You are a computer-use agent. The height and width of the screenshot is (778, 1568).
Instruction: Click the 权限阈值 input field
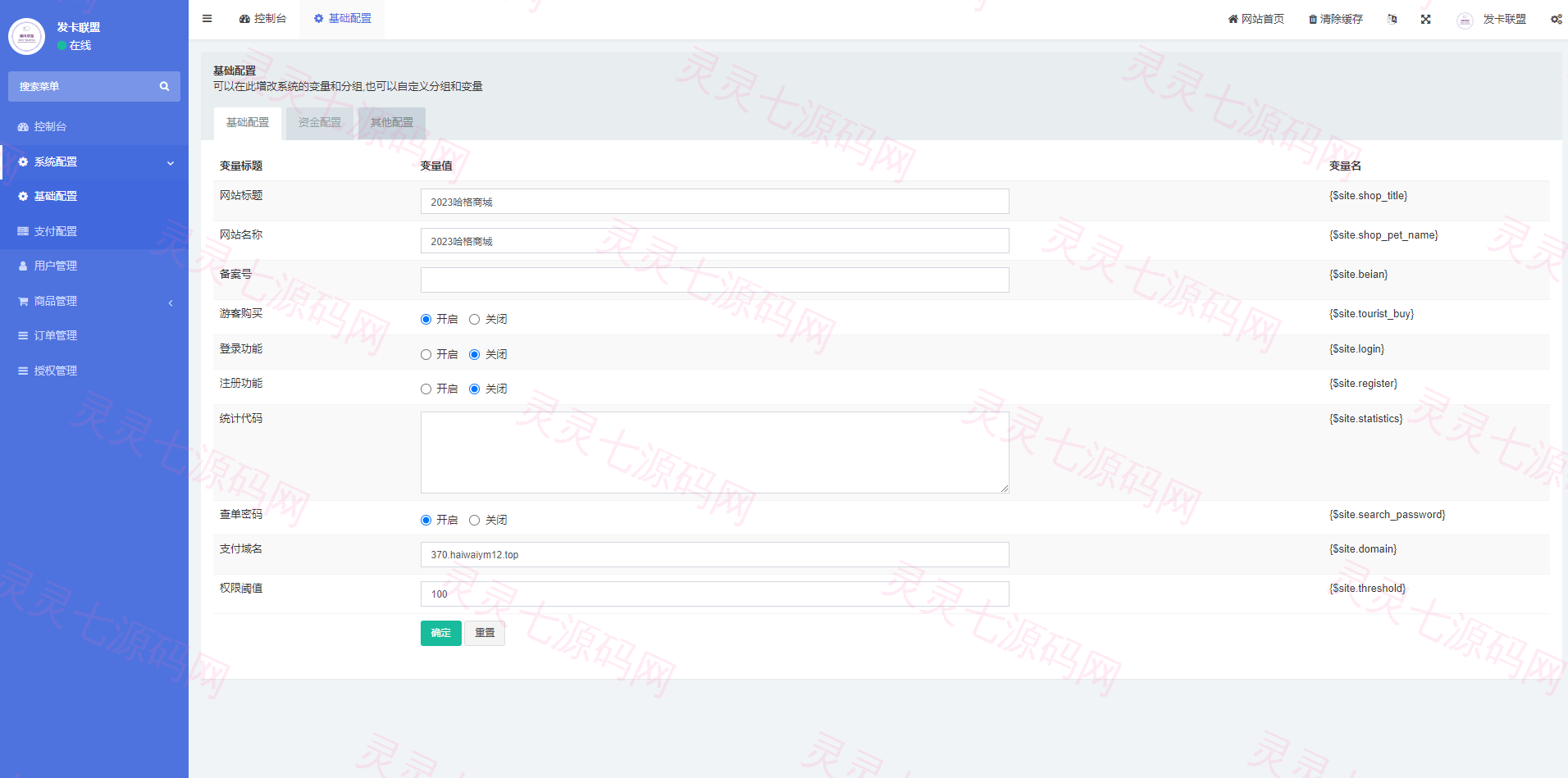coord(715,594)
